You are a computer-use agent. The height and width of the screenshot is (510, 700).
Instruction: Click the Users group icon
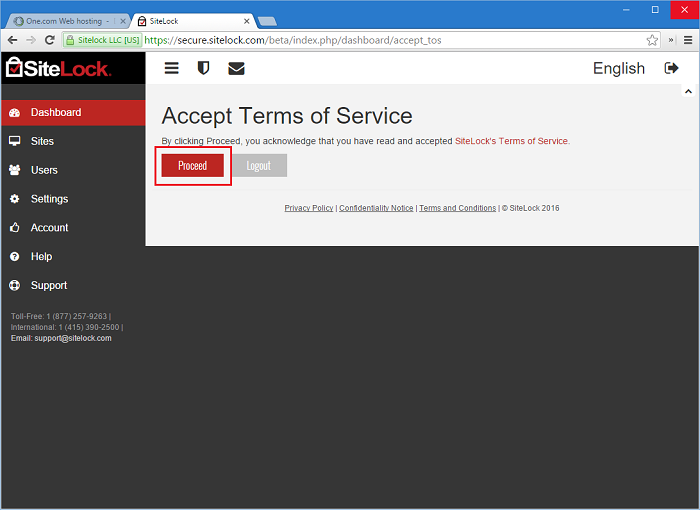pyautogui.click(x=15, y=170)
